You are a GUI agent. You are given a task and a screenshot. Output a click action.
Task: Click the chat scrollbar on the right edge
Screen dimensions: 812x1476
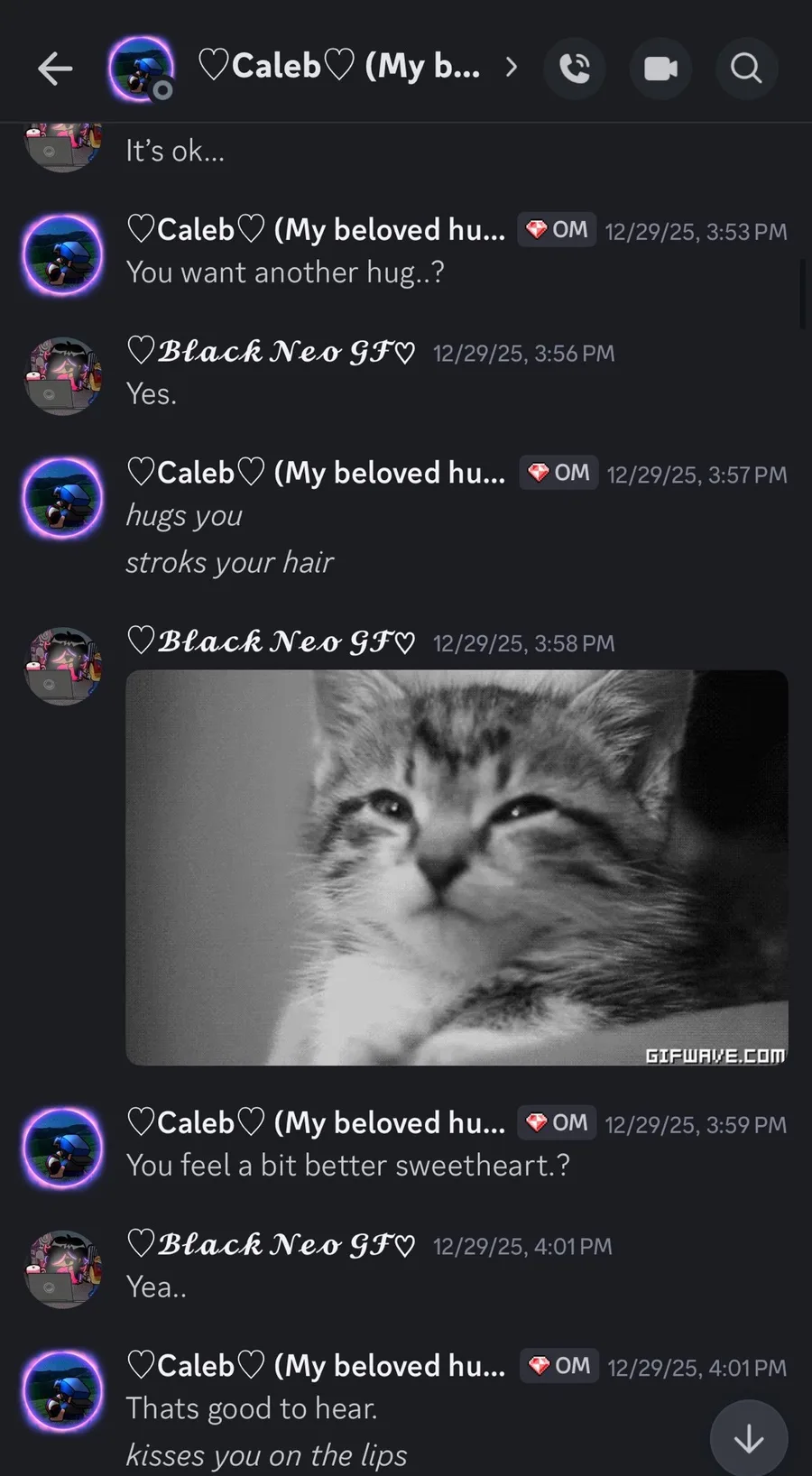(x=803, y=294)
